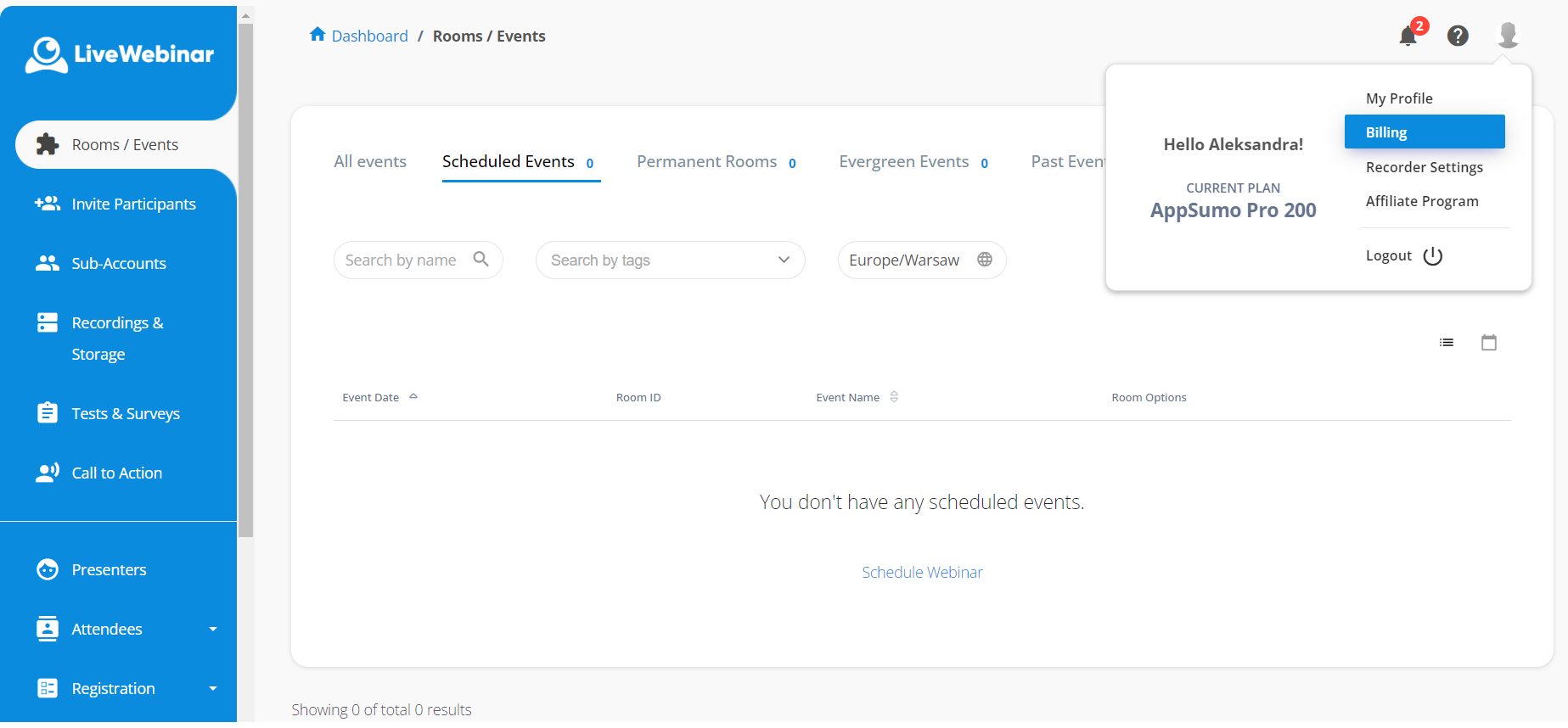Click the user avatar icon
This screenshot has height=728, width=1568.
pyautogui.click(x=1508, y=35)
